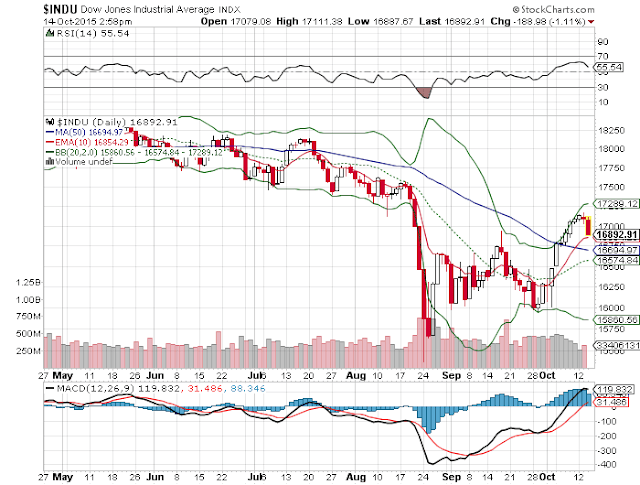
Task: Click the High 17111.38 value
Action: (x=309, y=21)
